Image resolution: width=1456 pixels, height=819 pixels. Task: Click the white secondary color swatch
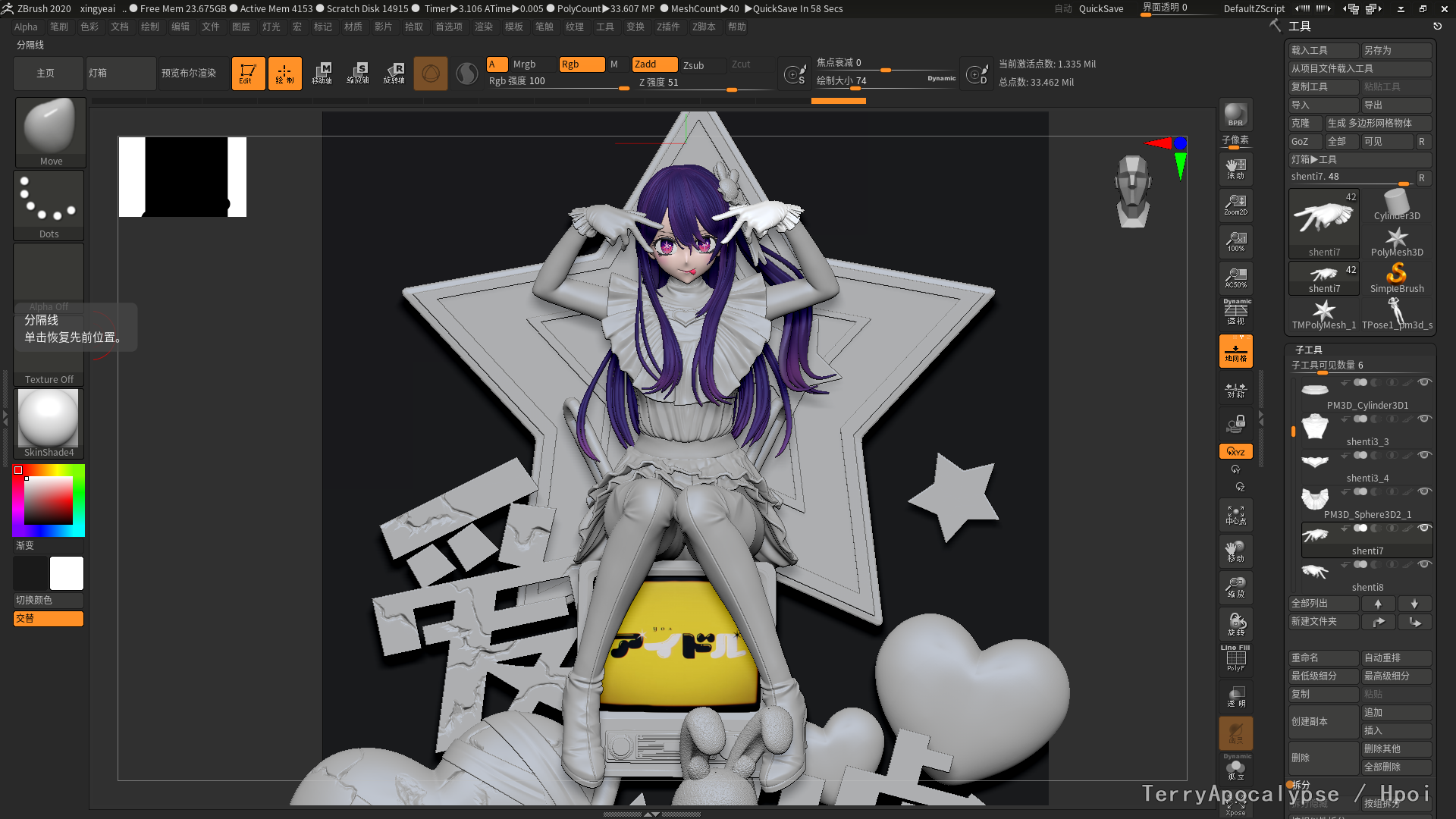67,573
